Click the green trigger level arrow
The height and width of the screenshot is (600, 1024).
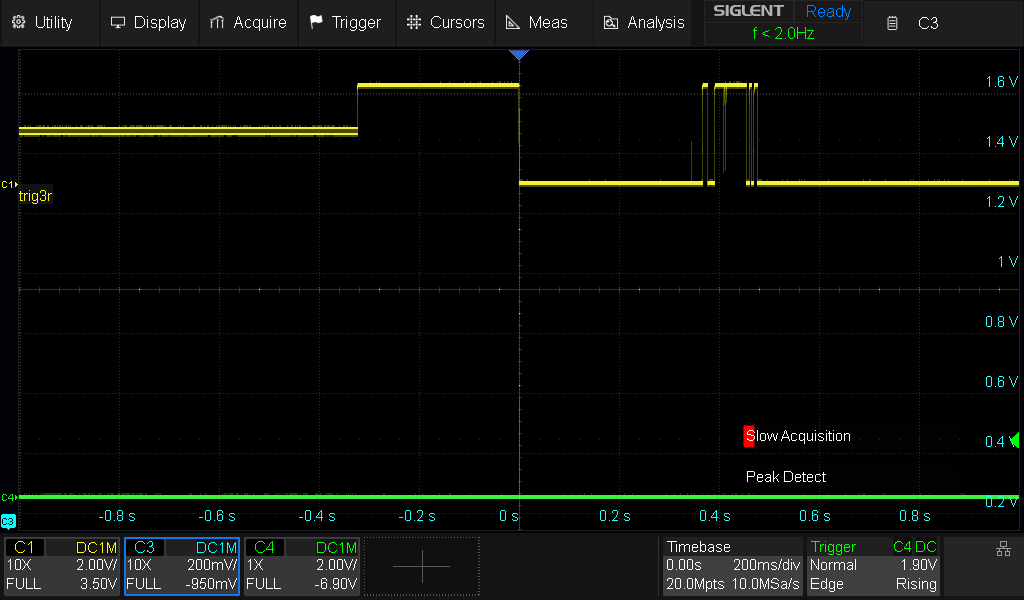(1016, 440)
